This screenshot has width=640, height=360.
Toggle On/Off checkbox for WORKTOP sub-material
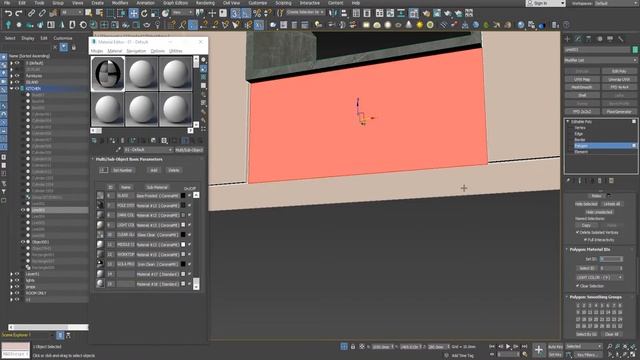coord(189,254)
